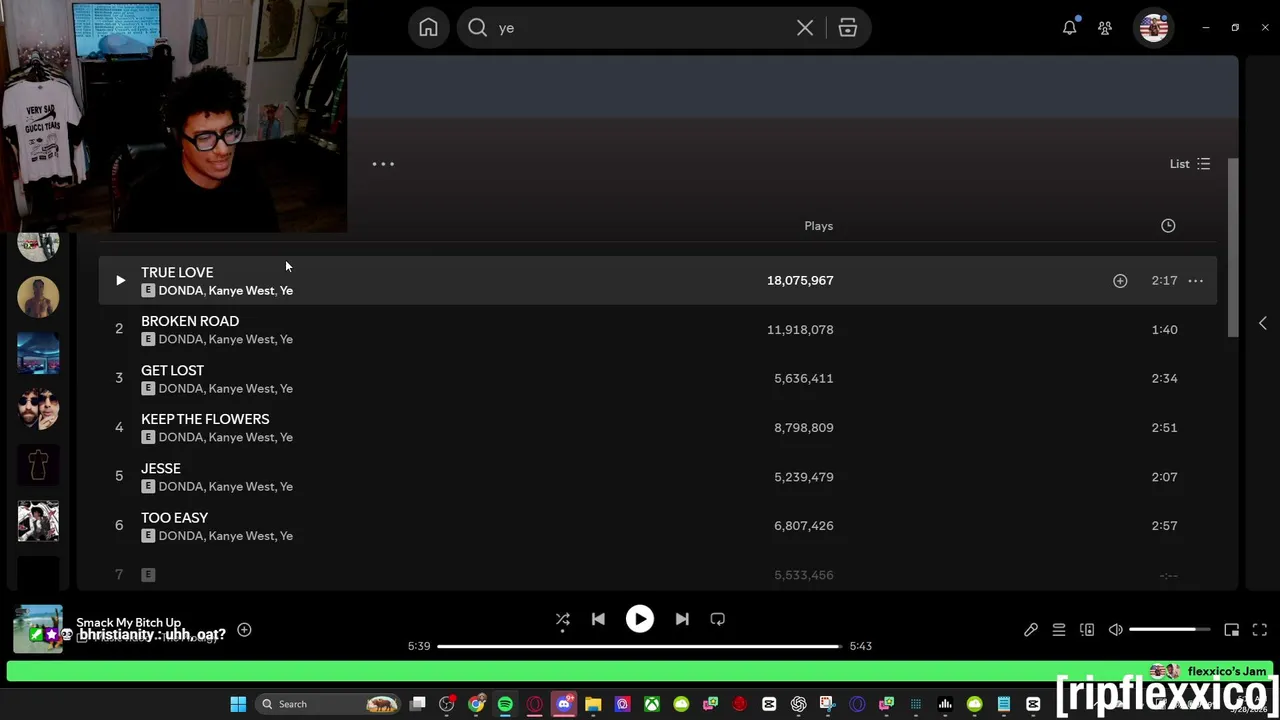The image size is (1280, 720).
Task: Toggle shuffle in the player bar
Action: click(563, 619)
